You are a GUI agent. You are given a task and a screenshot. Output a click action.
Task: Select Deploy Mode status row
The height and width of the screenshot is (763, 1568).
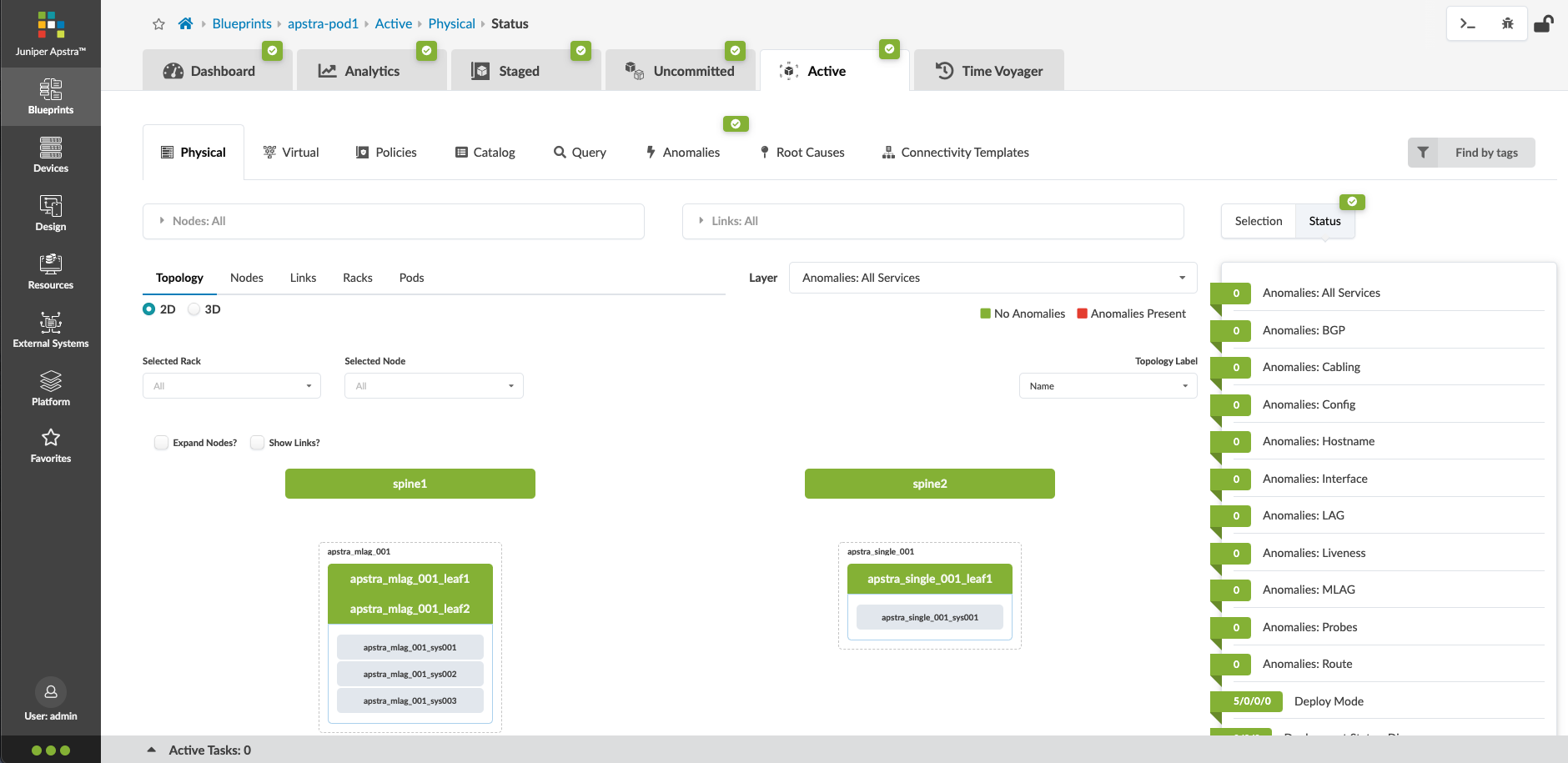pyautogui.click(x=1377, y=701)
